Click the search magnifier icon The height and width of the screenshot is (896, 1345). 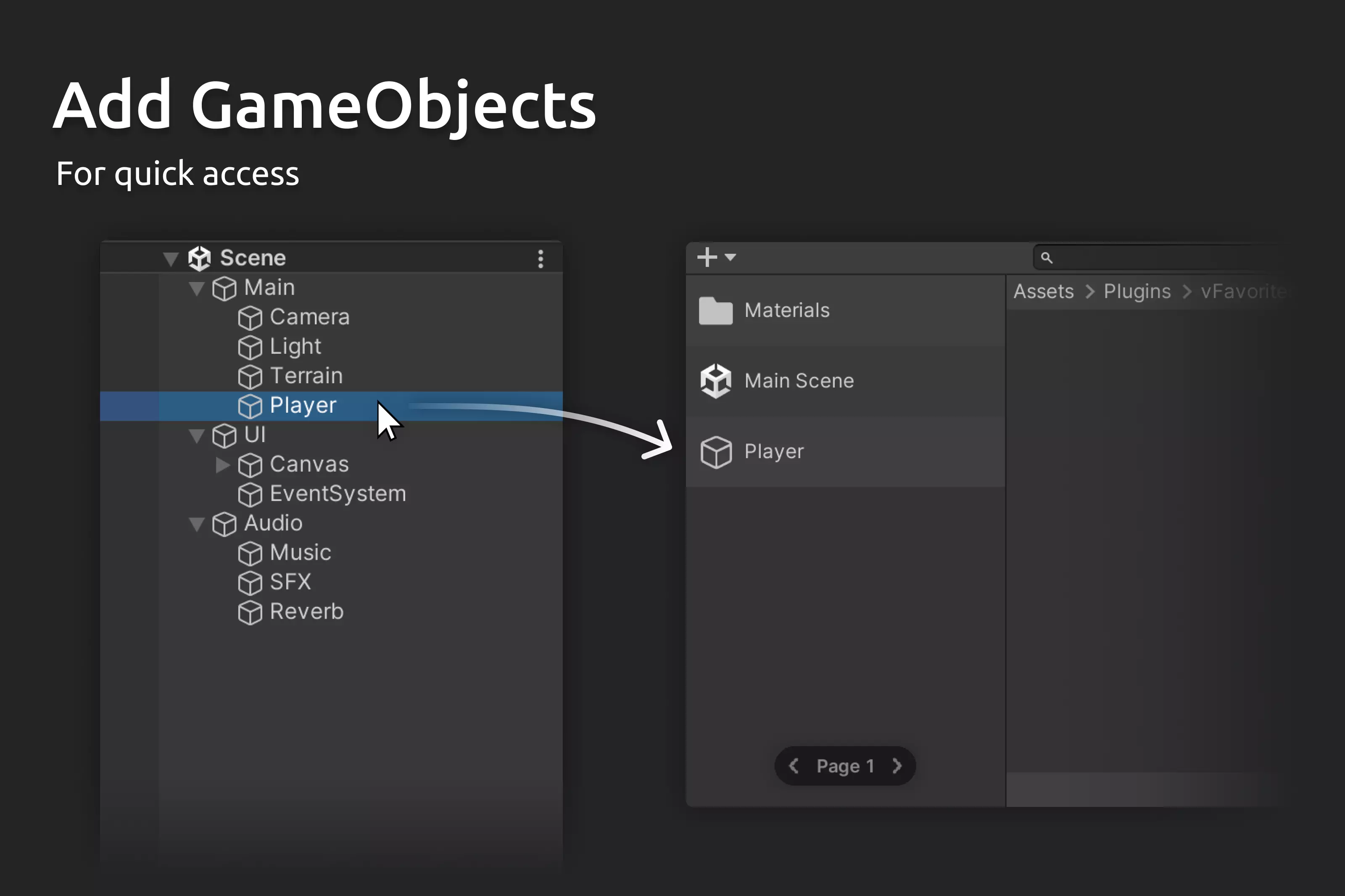click(x=1046, y=258)
